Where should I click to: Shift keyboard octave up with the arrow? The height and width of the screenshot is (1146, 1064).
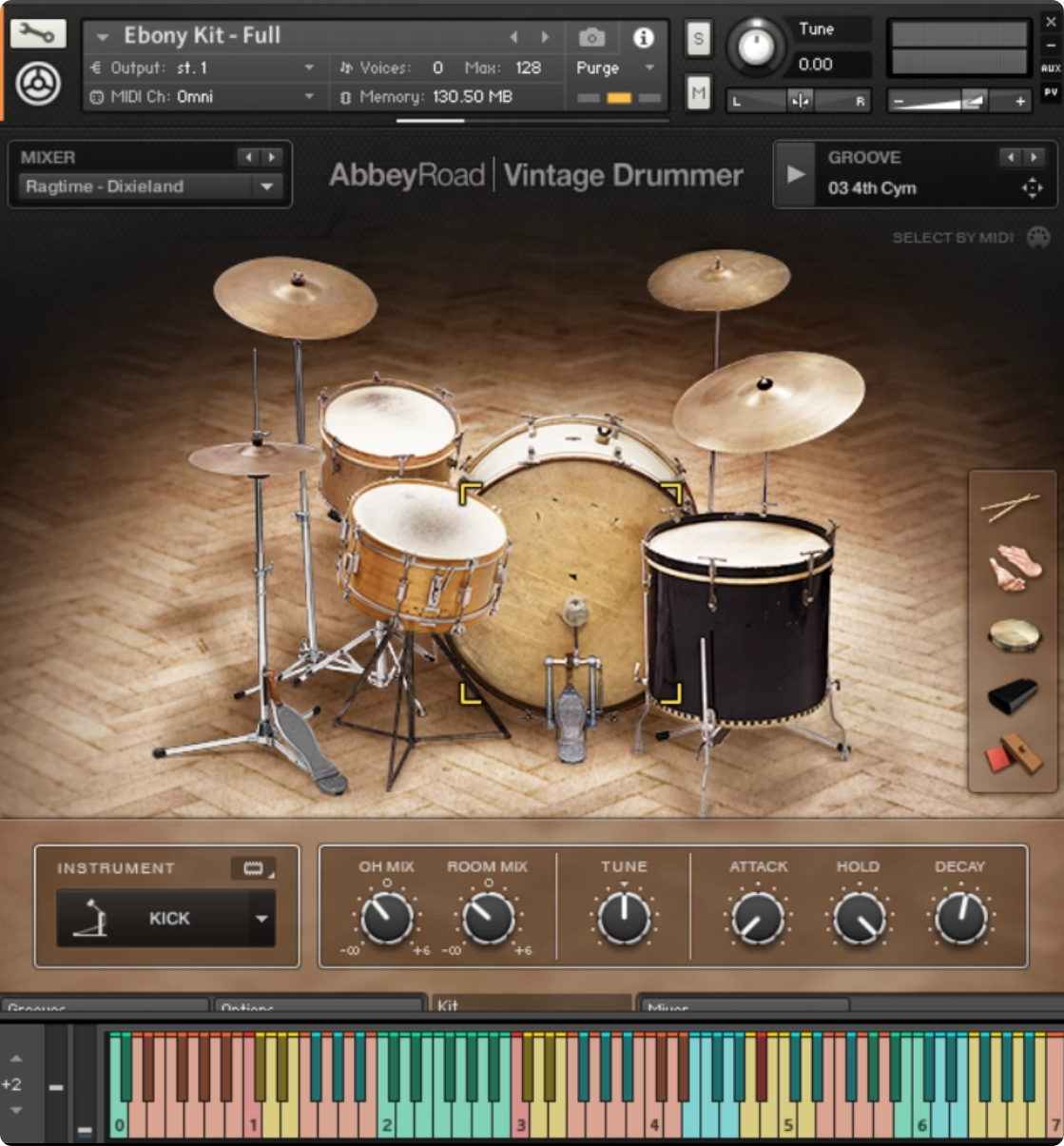click(x=15, y=1059)
